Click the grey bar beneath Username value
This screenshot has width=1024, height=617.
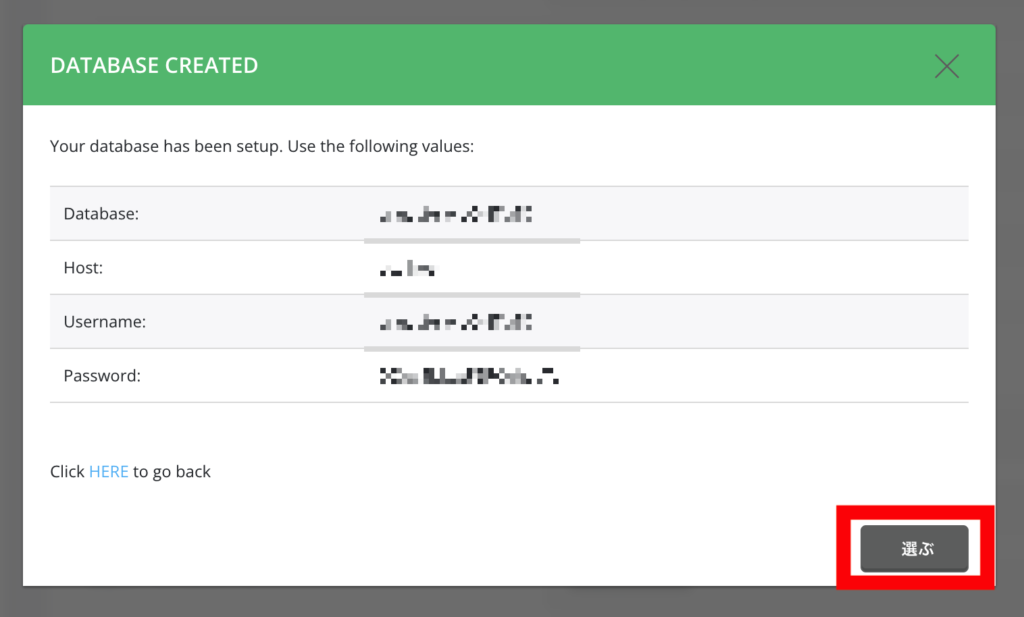click(472, 349)
